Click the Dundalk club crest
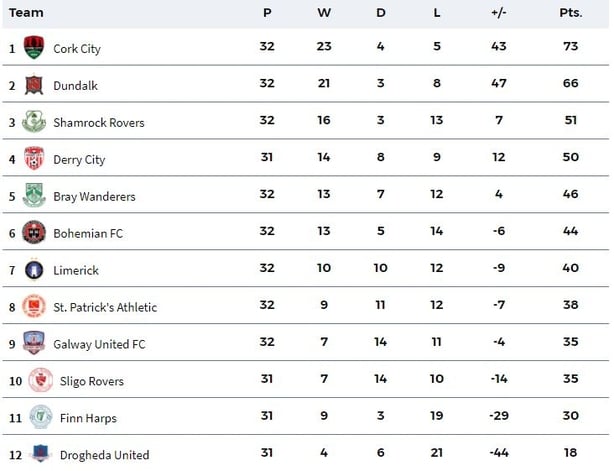This screenshot has width=614, height=471. [x=34, y=85]
